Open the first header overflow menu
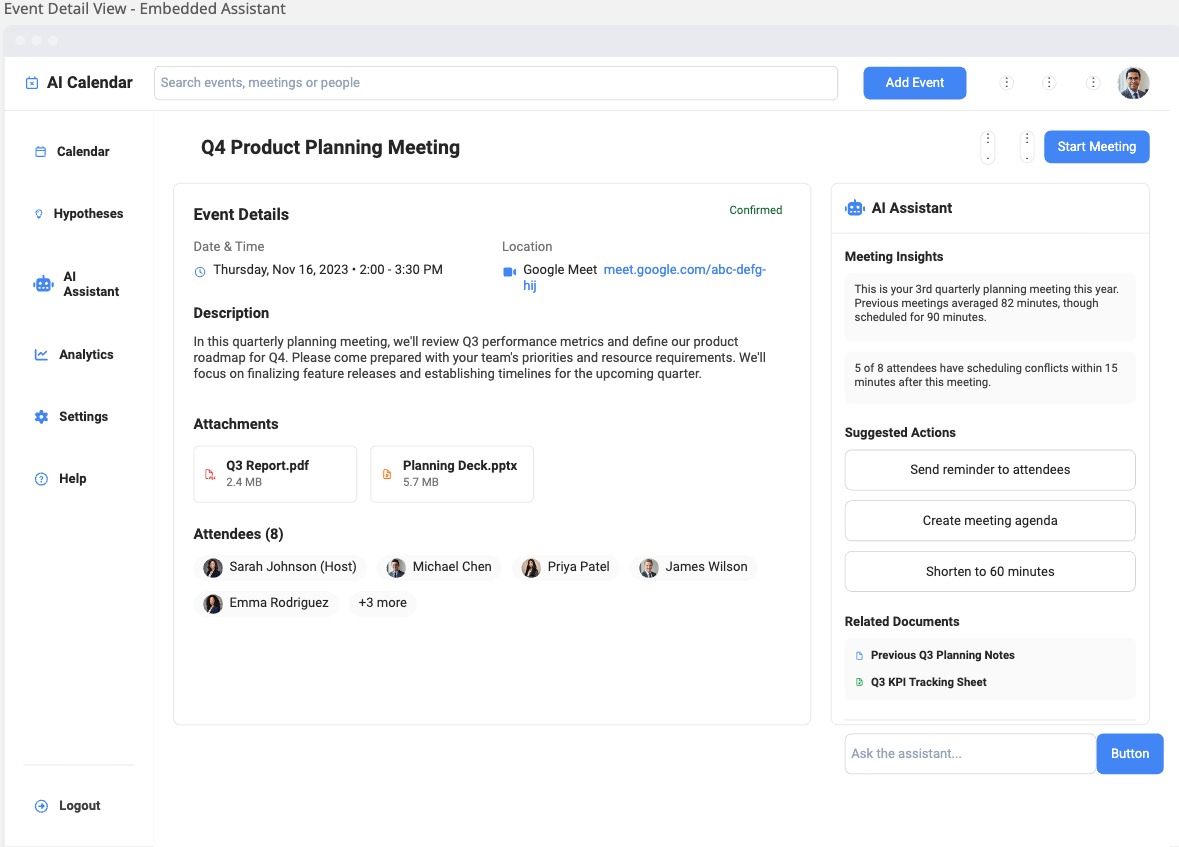This screenshot has width=1179, height=847. pos(1006,83)
